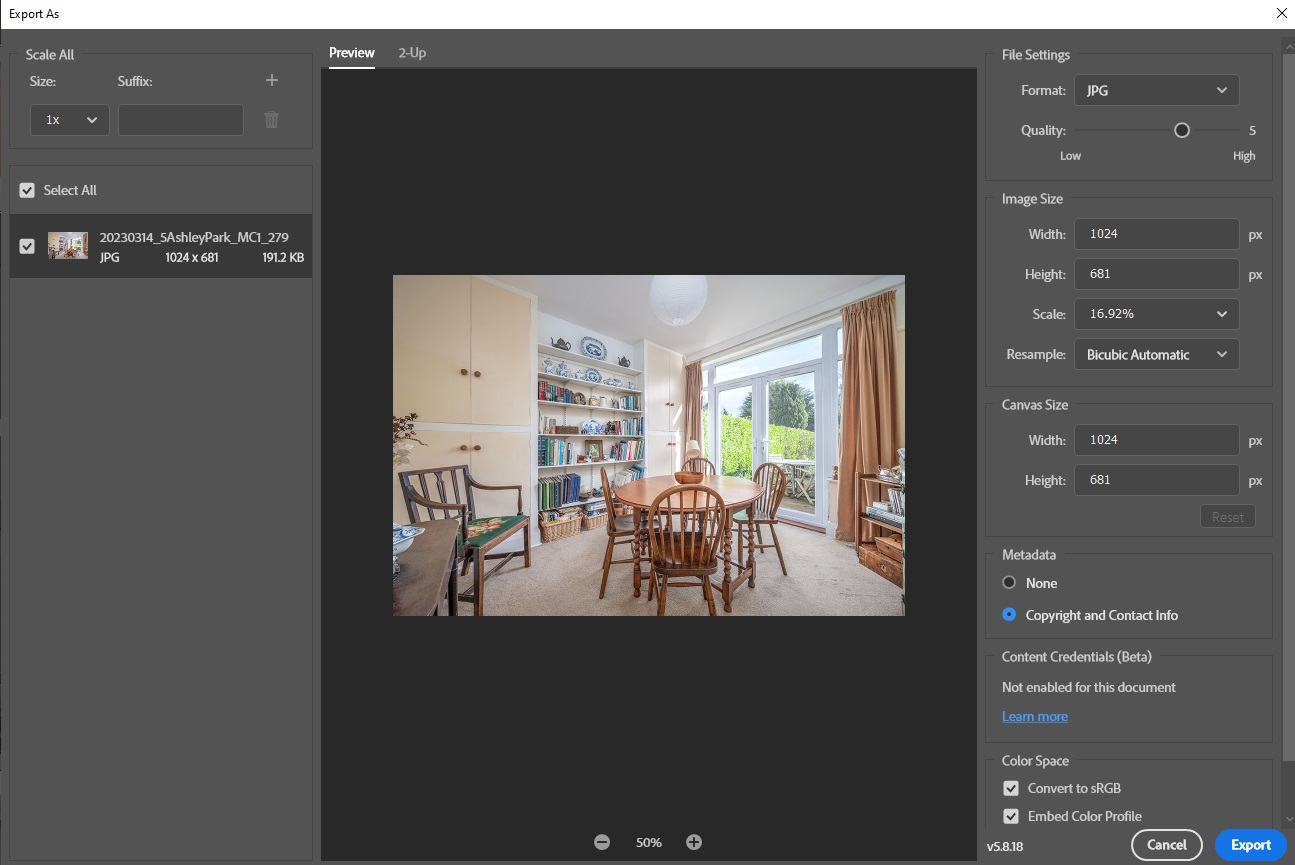Image resolution: width=1295 pixels, height=865 pixels.
Task: Delete the scale entry via trash icon
Action: tap(271, 119)
